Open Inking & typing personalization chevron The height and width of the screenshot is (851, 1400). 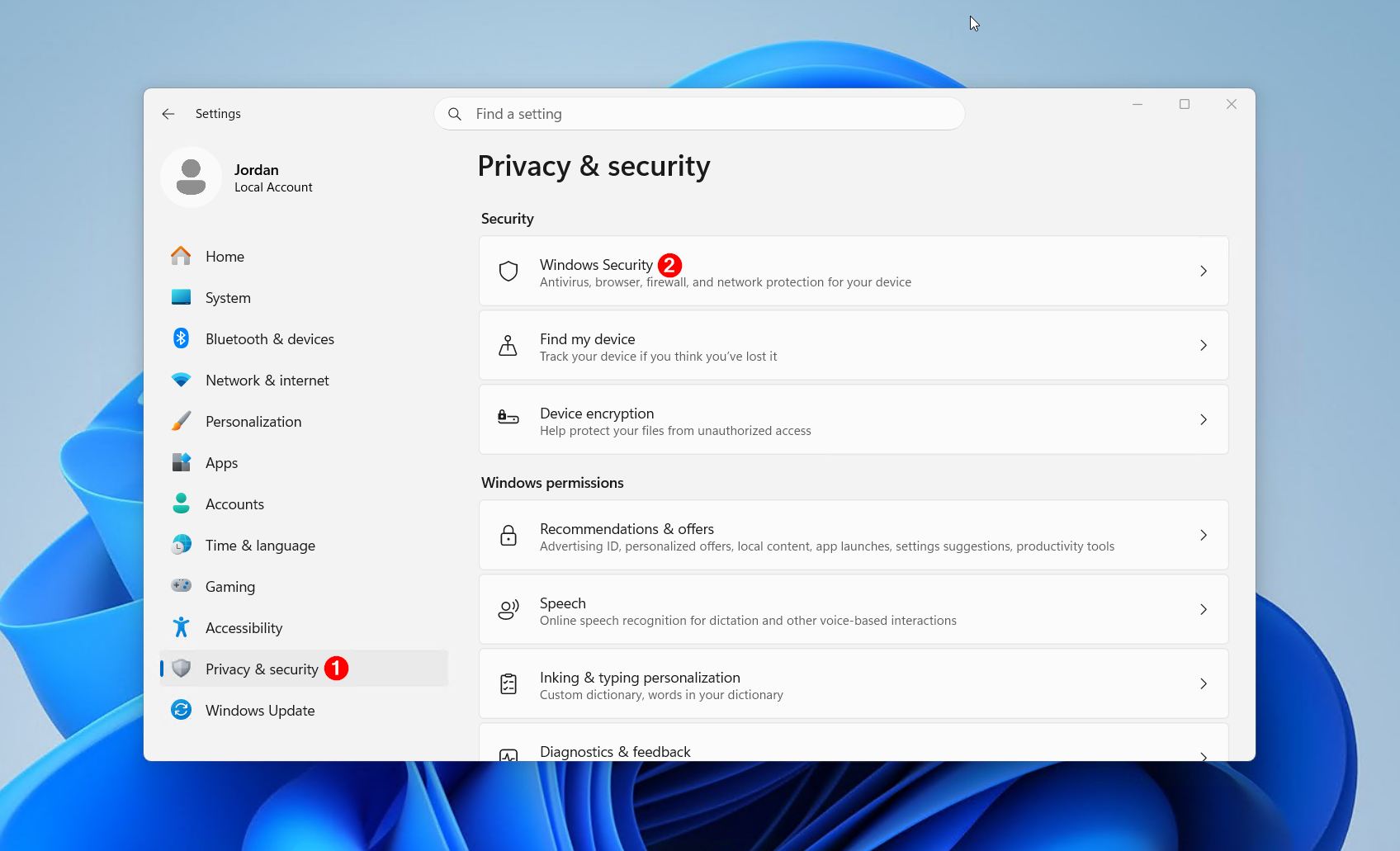1204,683
